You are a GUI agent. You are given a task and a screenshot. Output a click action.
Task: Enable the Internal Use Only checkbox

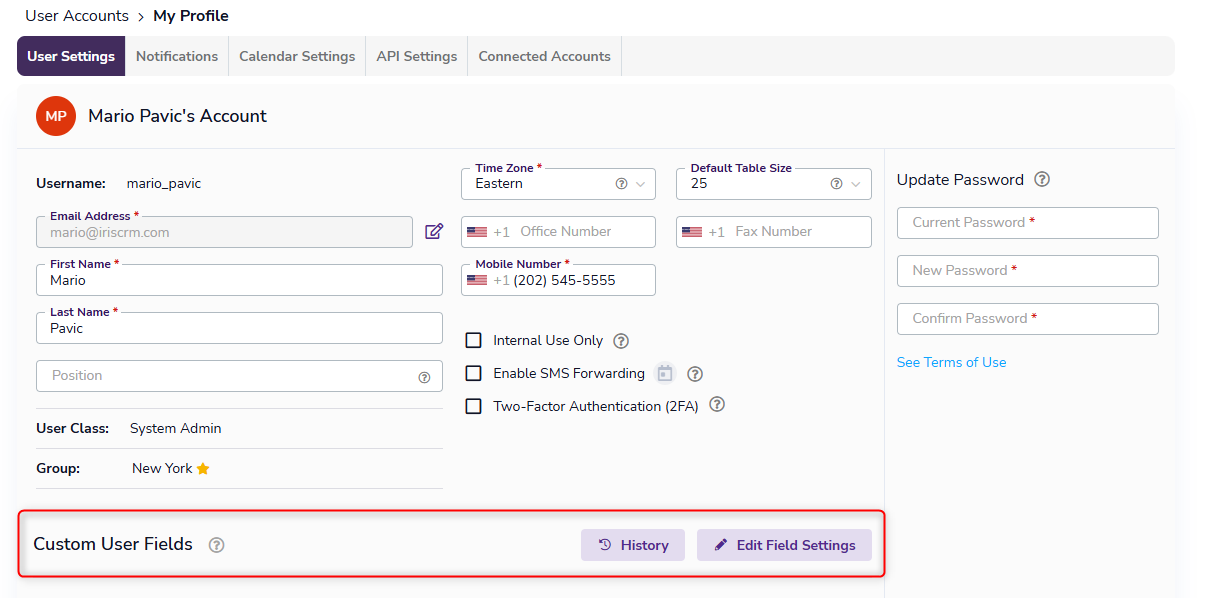tap(474, 341)
